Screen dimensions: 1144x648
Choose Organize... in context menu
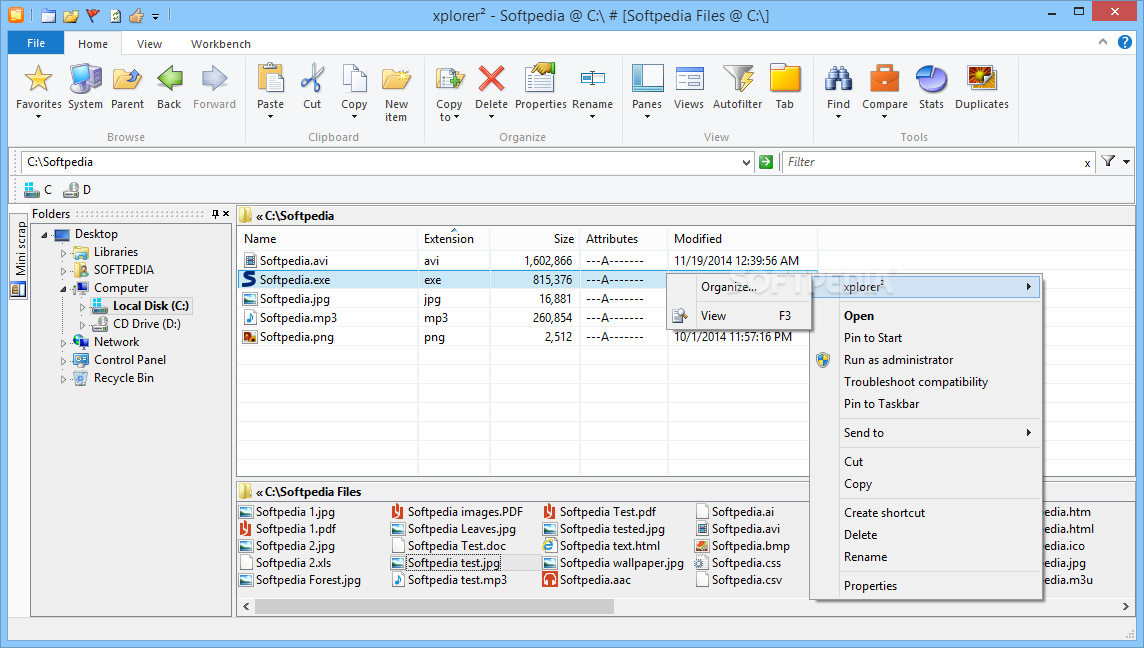(738, 287)
